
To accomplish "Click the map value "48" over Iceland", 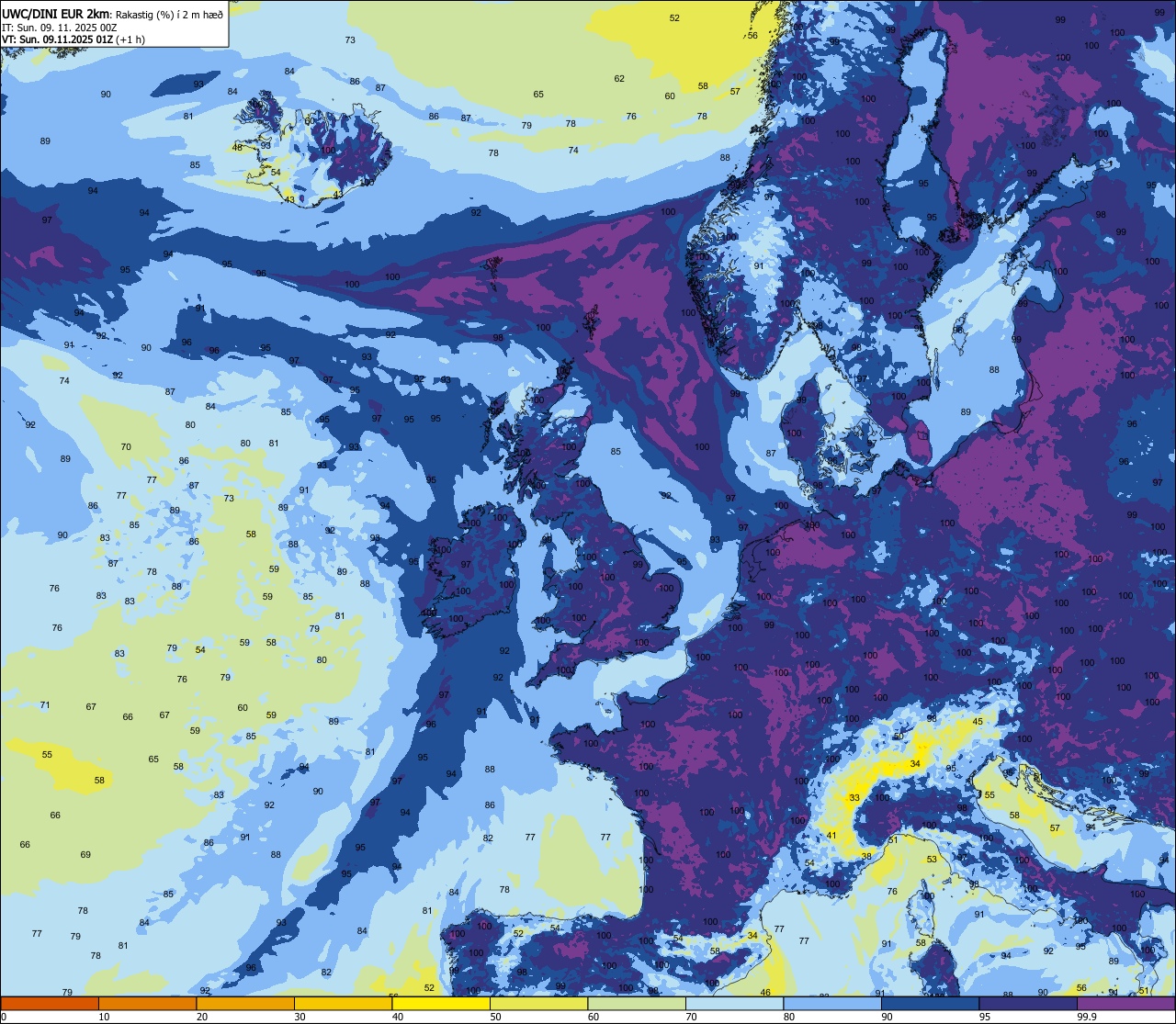I will [x=237, y=148].
